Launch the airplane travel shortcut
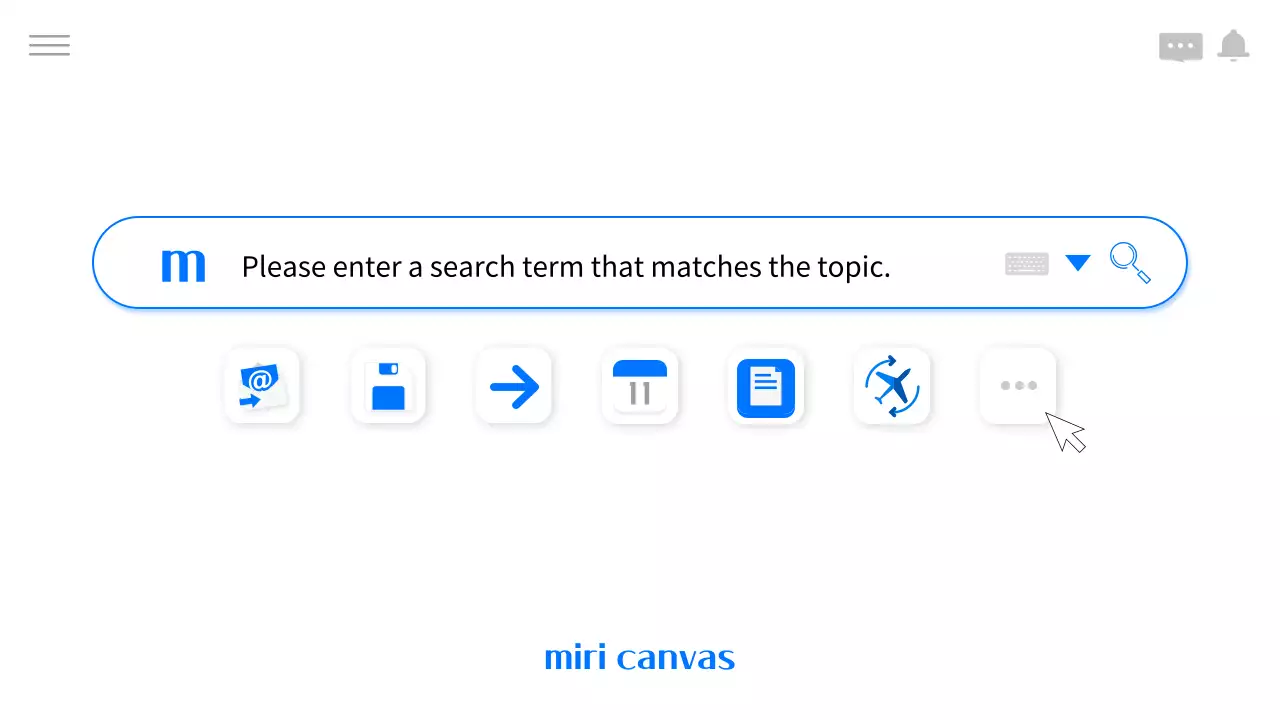 pos(892,386)
